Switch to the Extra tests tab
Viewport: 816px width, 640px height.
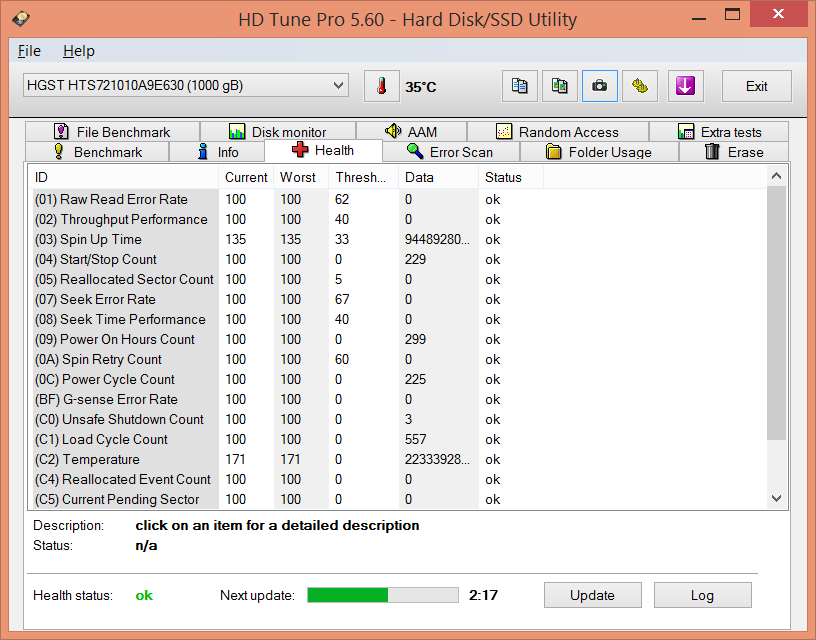tap(719, 132)
